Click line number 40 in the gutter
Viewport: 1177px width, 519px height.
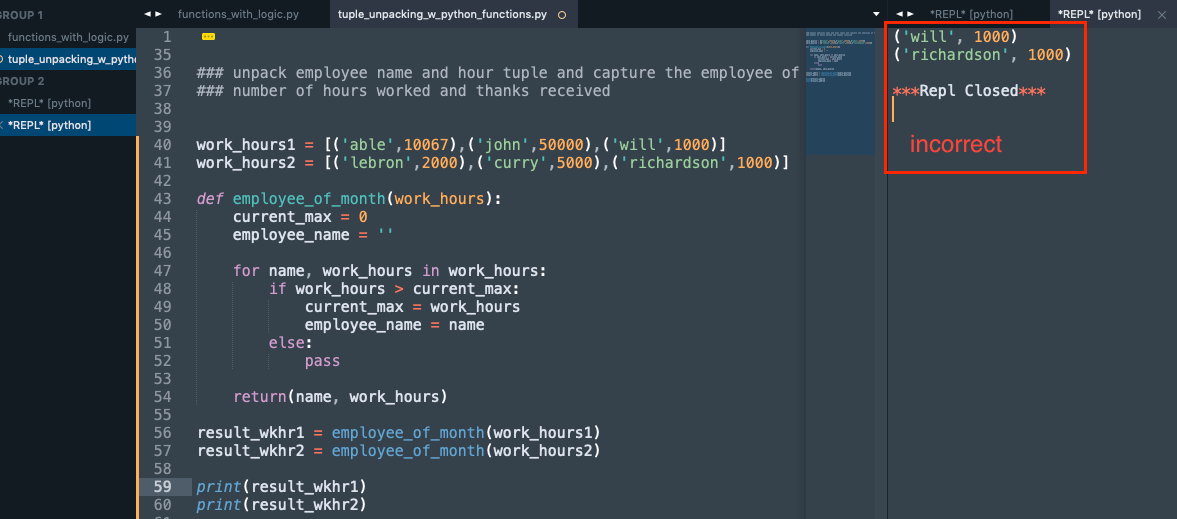coord(163,144)
